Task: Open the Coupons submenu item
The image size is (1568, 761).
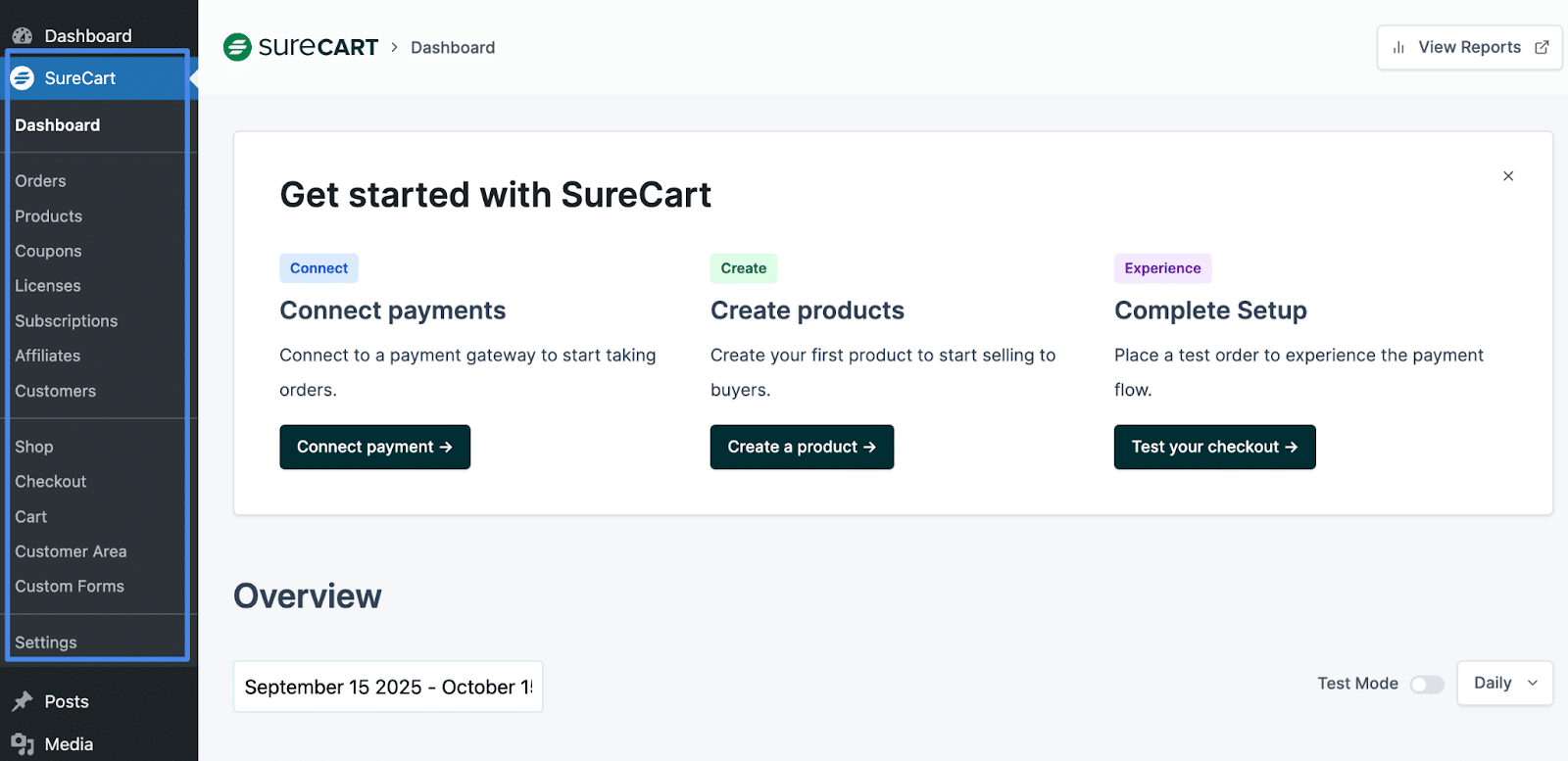Action: (x=48, y=252)
